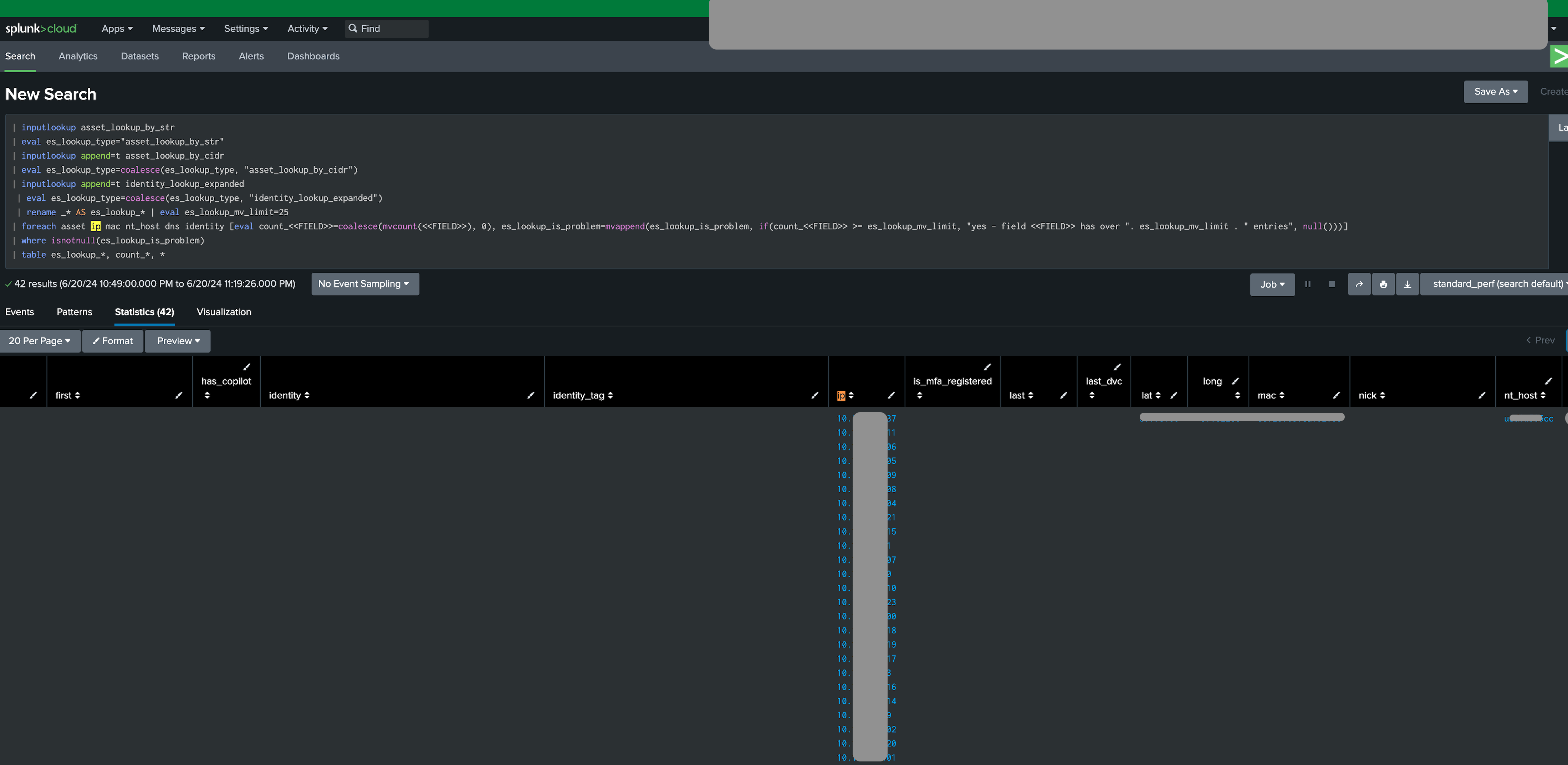Click the pencil icon on identity column
The height and width of the screenshot is (765, 1568).
[x=531, y=396]
